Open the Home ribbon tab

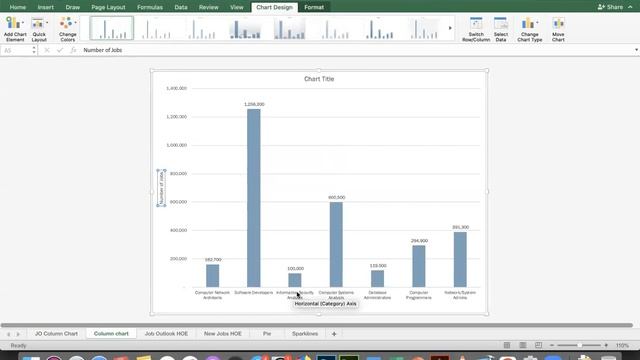(x=18, y=7)
